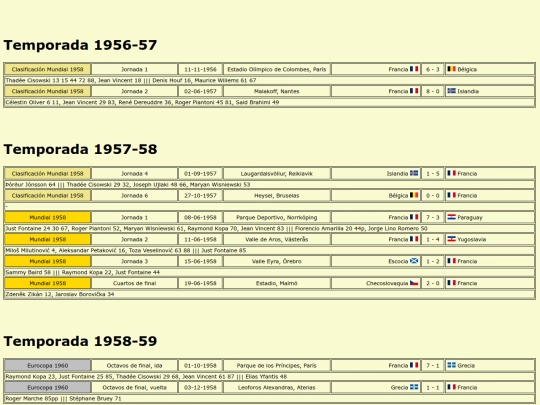Click the Cuartos de final round cell
The width and height of the screenshot is (540, 405).
pos(134,283)
